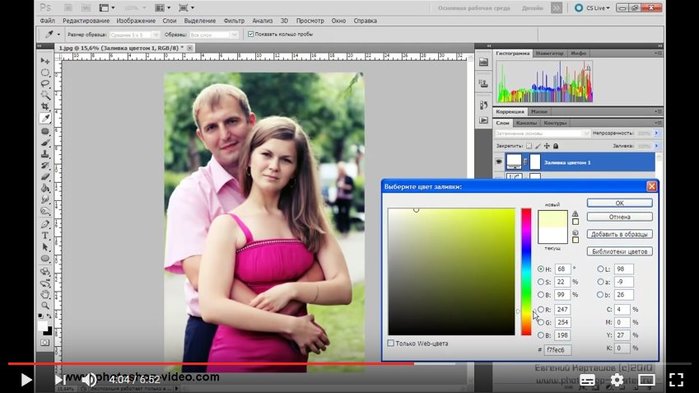Hide the 'Заливка цветом 1' layer
The height and width of the screenshot is (393, 699).
pyautogui.click(x=499, y=162)
